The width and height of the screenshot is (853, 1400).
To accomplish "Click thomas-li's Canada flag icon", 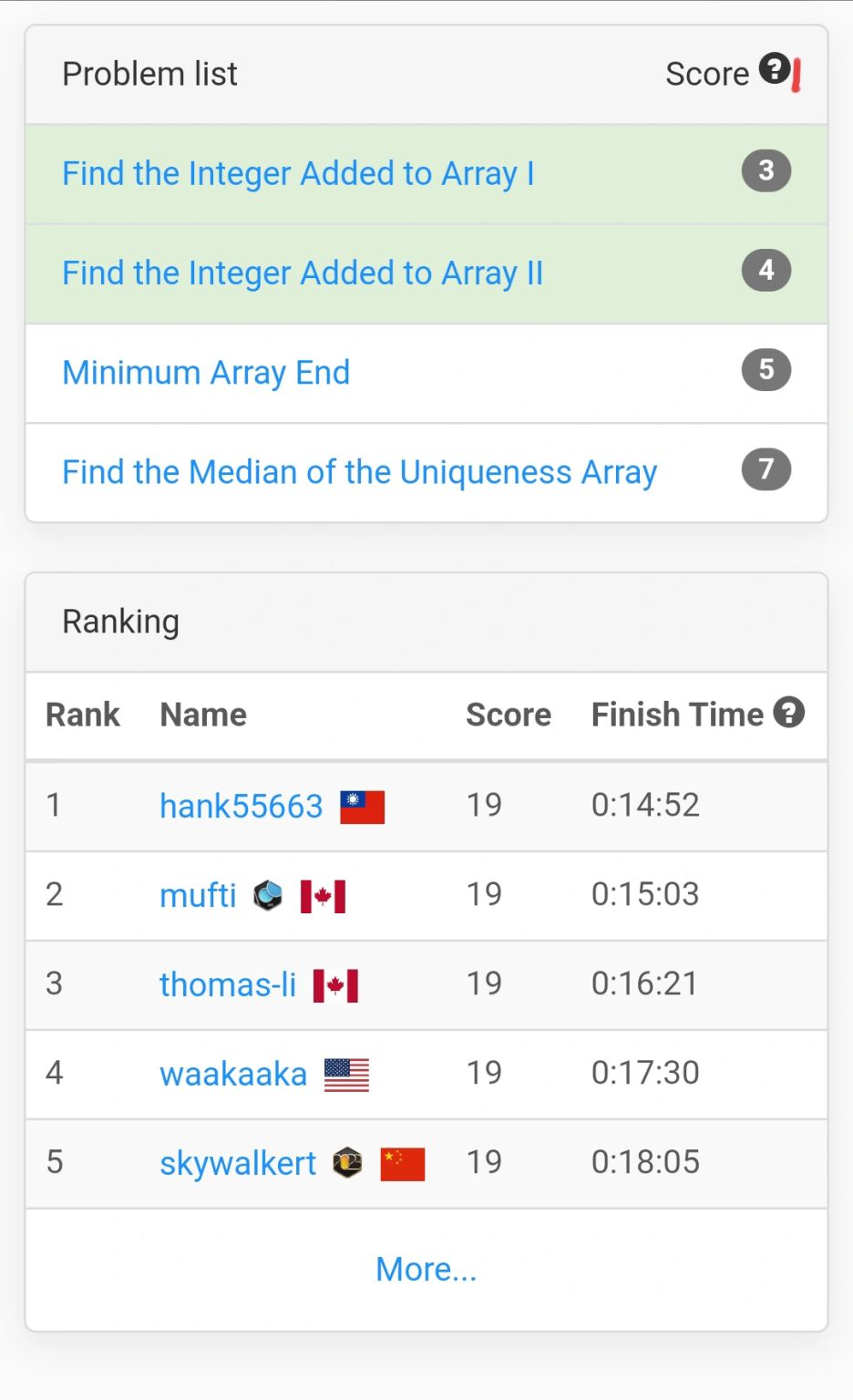I will point(335,985).
